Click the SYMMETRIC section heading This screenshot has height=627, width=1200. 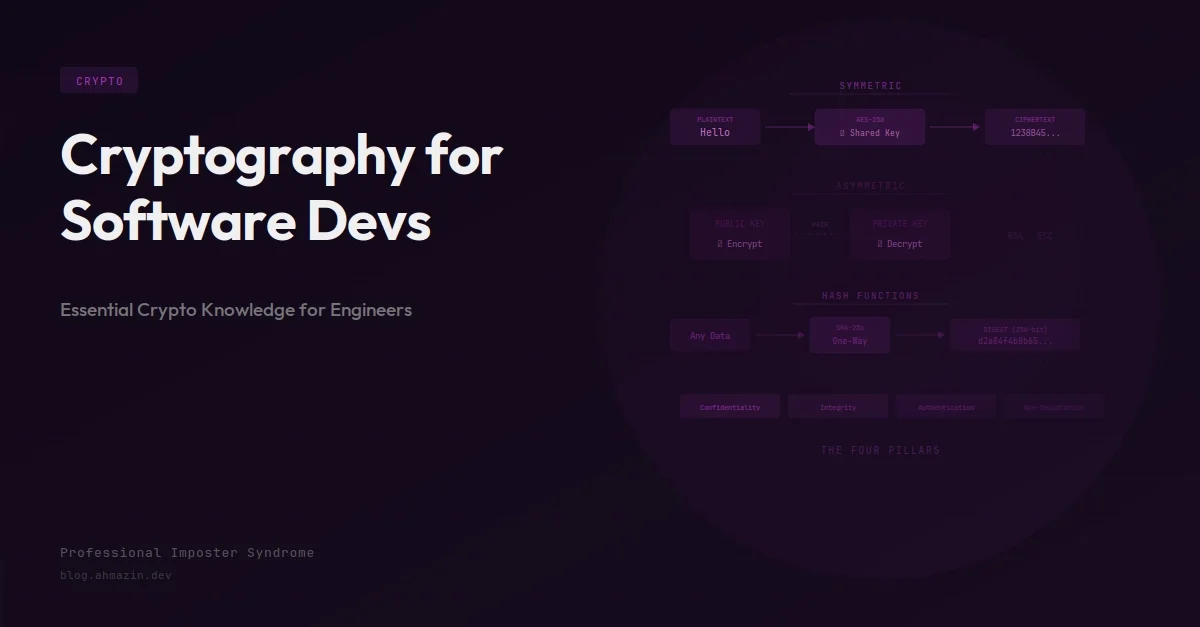point(870,86)
